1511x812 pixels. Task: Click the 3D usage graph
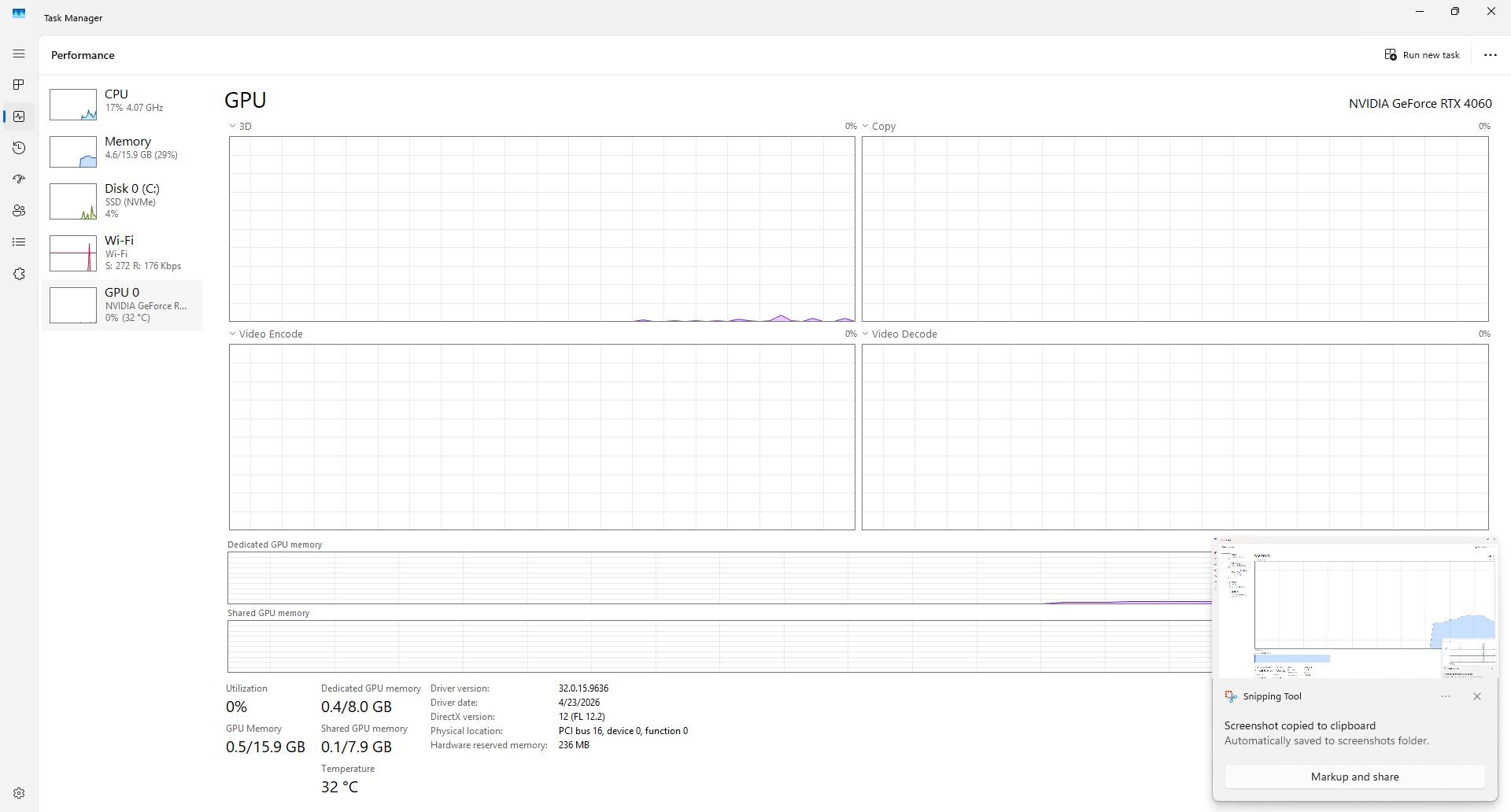pyautogui.click(x=542, y=229)
